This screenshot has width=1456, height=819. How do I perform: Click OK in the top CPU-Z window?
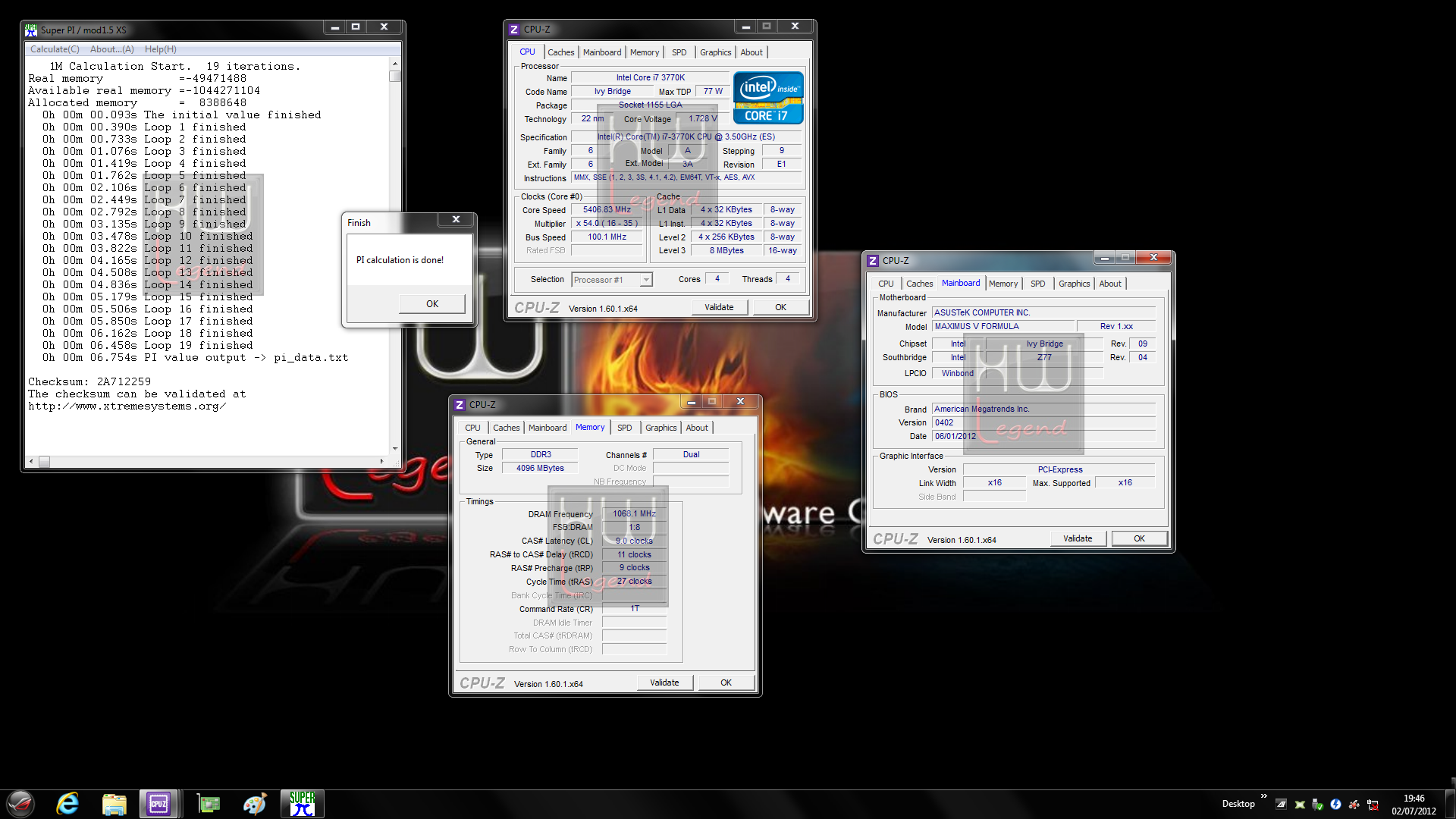tap(780, 307)
